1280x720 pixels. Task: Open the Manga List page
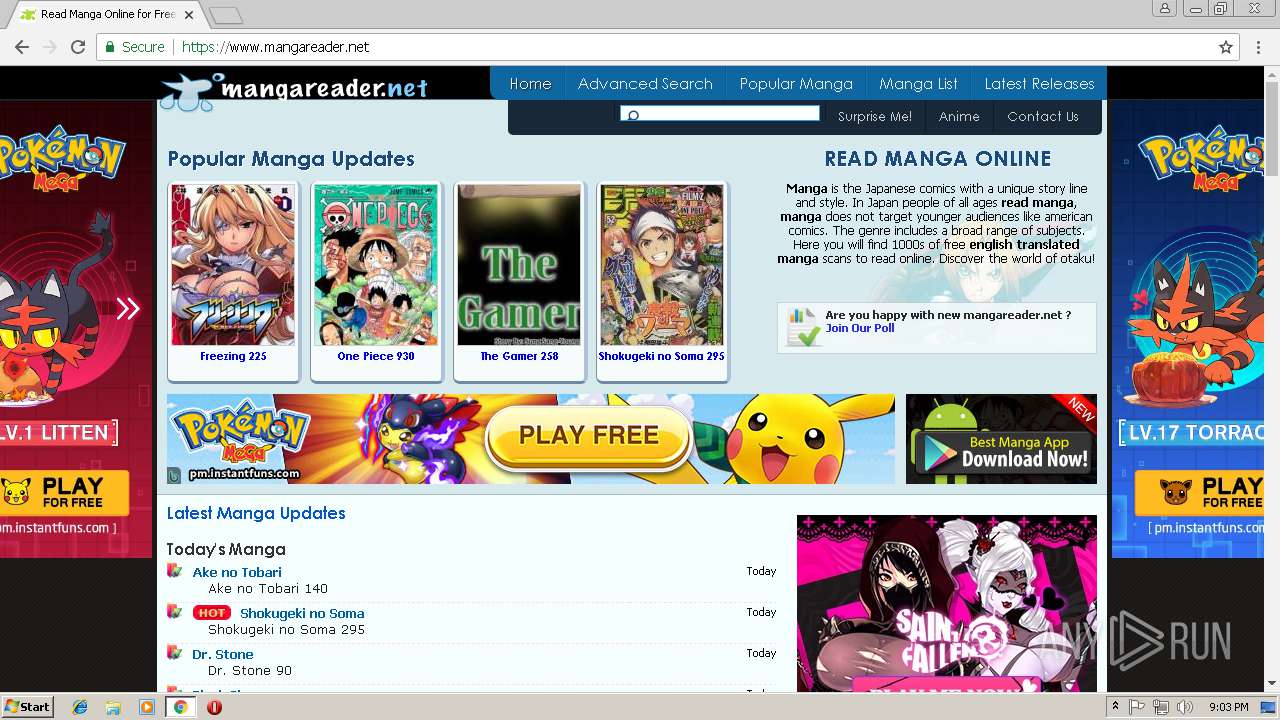[918, 84]
